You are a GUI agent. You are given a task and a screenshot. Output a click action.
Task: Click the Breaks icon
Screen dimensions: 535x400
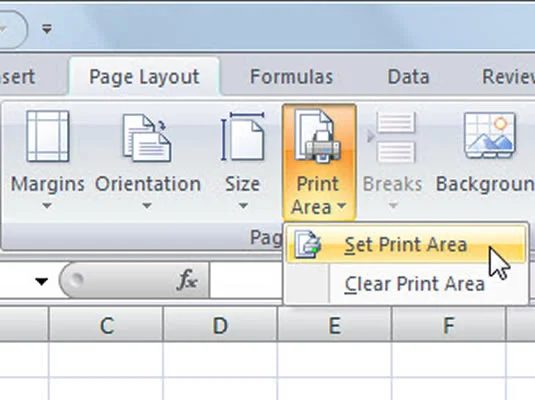pyautogui.click(x=392, y=137)
